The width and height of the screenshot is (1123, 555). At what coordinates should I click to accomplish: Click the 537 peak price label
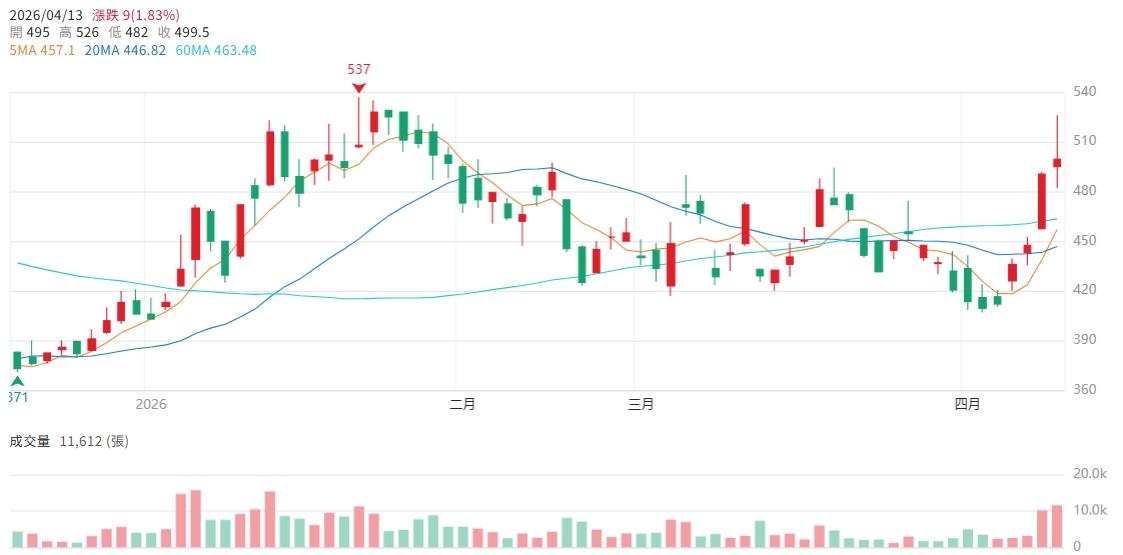[x=359, y=69]
